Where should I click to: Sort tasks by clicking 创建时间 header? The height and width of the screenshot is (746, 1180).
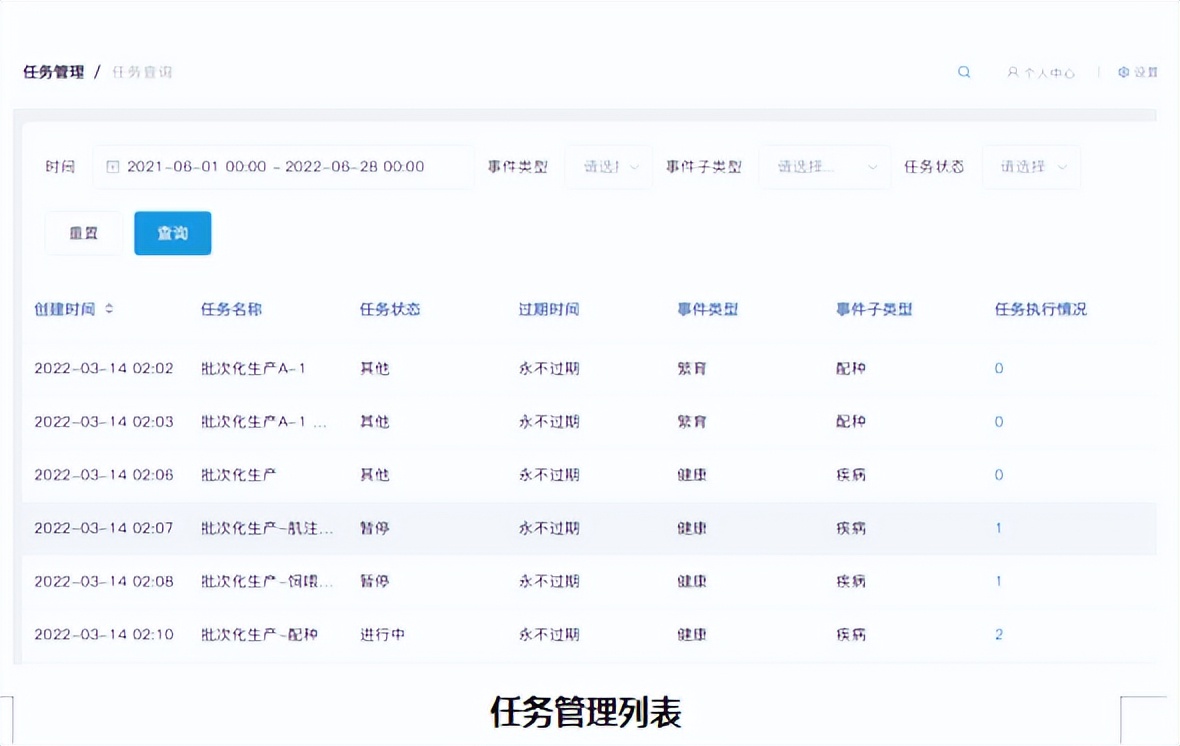(63, 309)
